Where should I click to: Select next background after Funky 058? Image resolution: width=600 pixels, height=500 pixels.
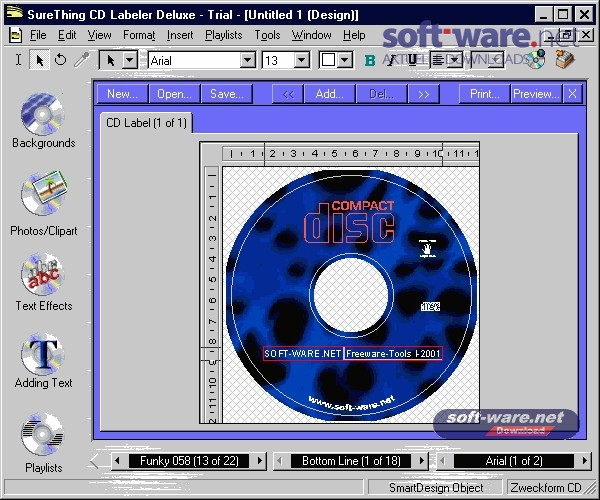coord(260,461)
